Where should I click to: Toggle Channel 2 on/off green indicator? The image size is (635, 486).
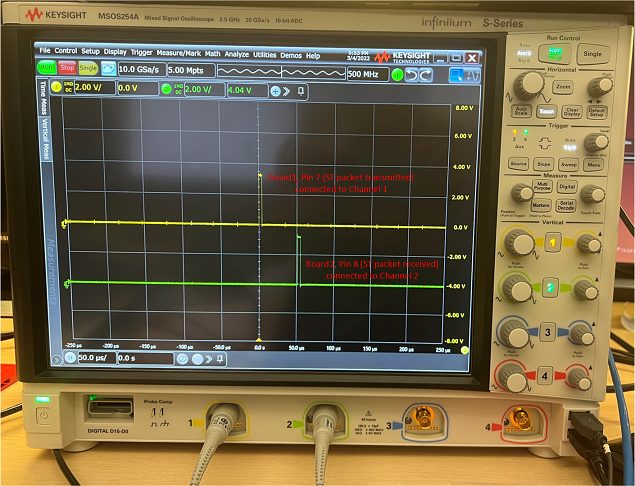(166, 90)
